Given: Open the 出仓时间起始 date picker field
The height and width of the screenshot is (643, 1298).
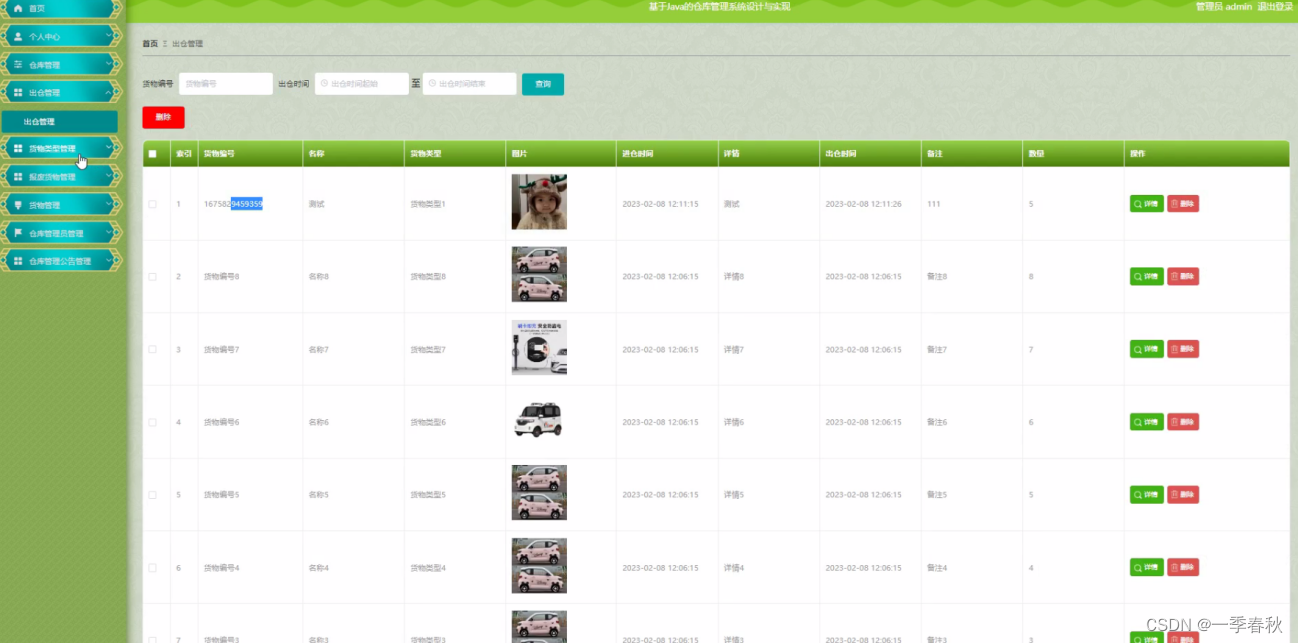Looking at the screenshot, I should click(362, 84).
